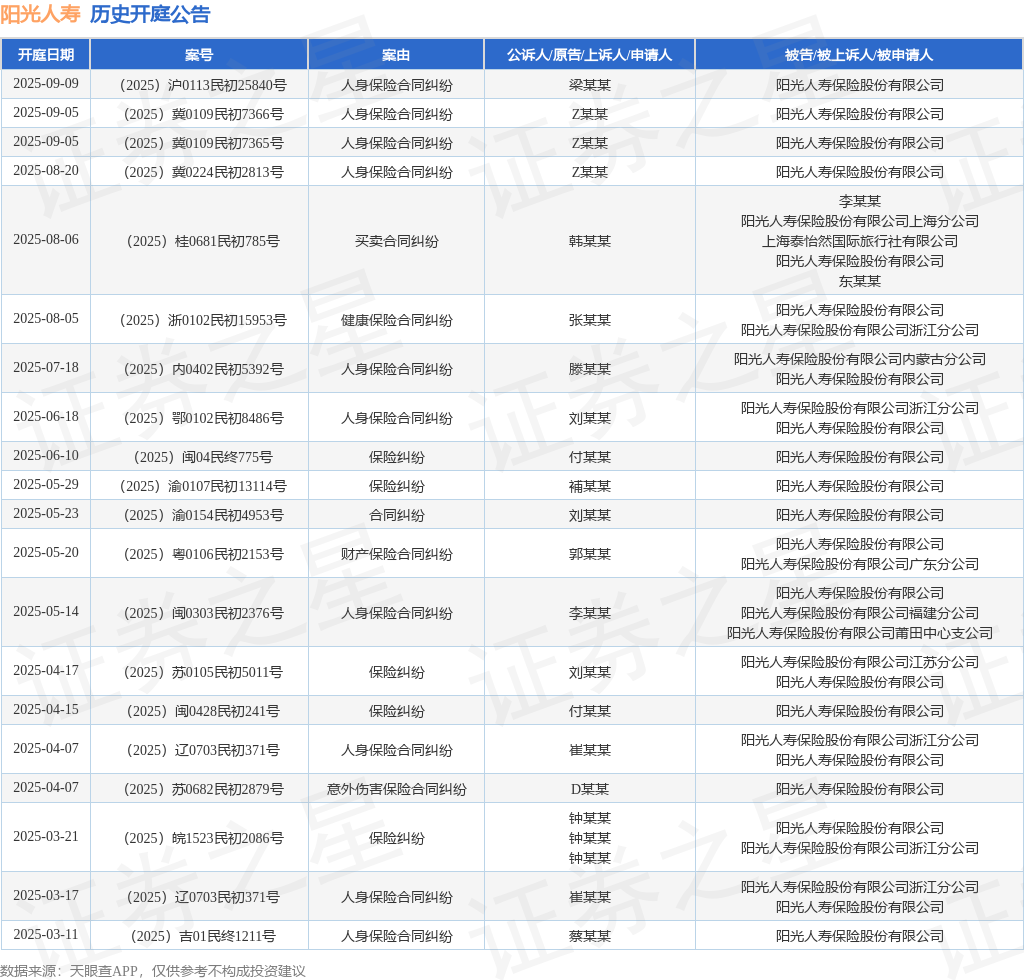Click case number 皖1523民初2086号
The height and width of the screenshot is (980, 1024).
(203, 838)
